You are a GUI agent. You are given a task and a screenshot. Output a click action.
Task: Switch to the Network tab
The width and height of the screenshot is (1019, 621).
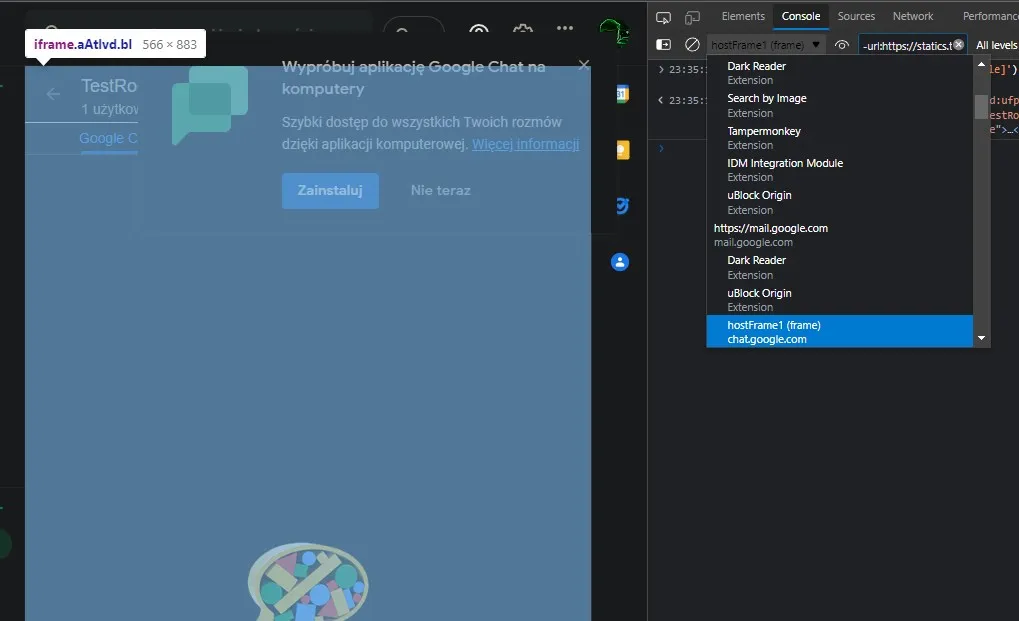pyautogui.click(x=912, y=16)
